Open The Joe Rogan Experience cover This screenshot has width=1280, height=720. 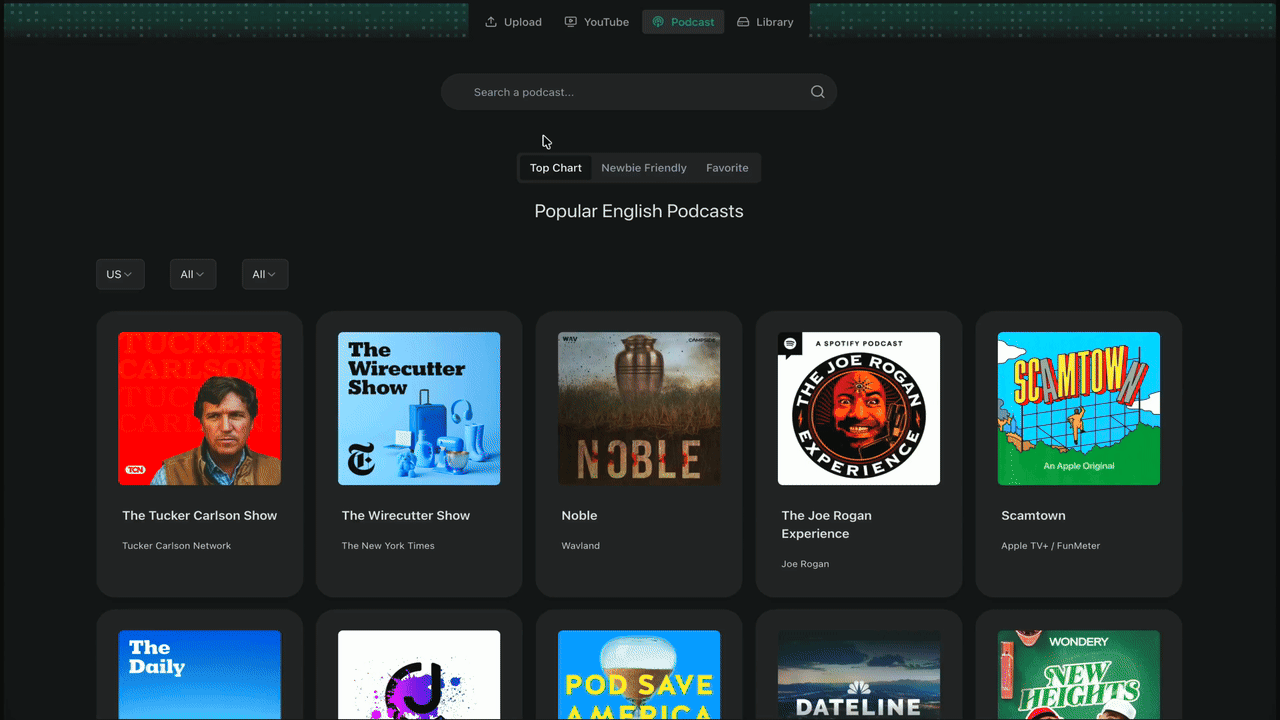(859, 408)
